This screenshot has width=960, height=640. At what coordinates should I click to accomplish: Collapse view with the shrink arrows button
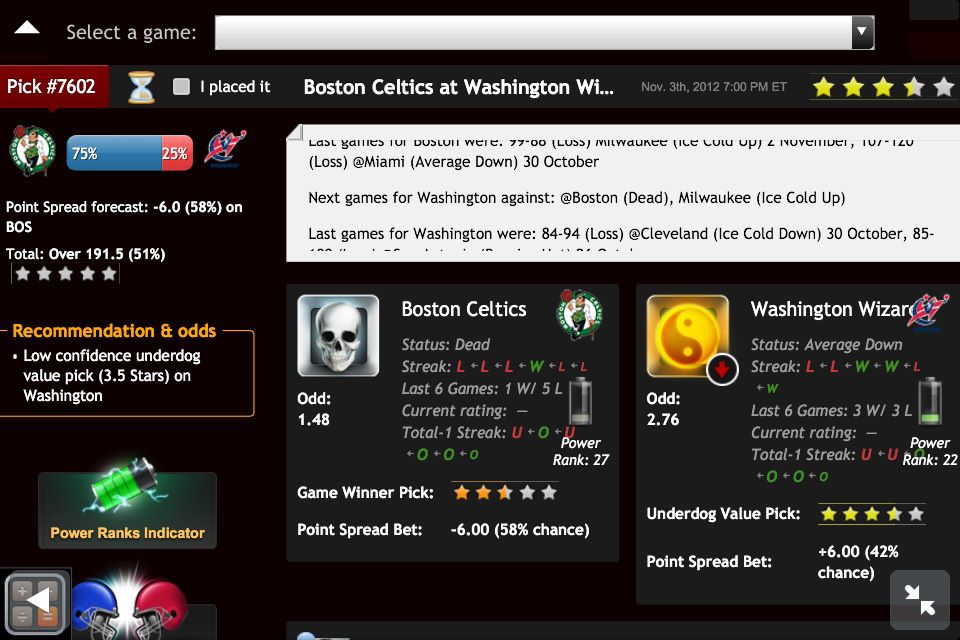tap(920, 600)
